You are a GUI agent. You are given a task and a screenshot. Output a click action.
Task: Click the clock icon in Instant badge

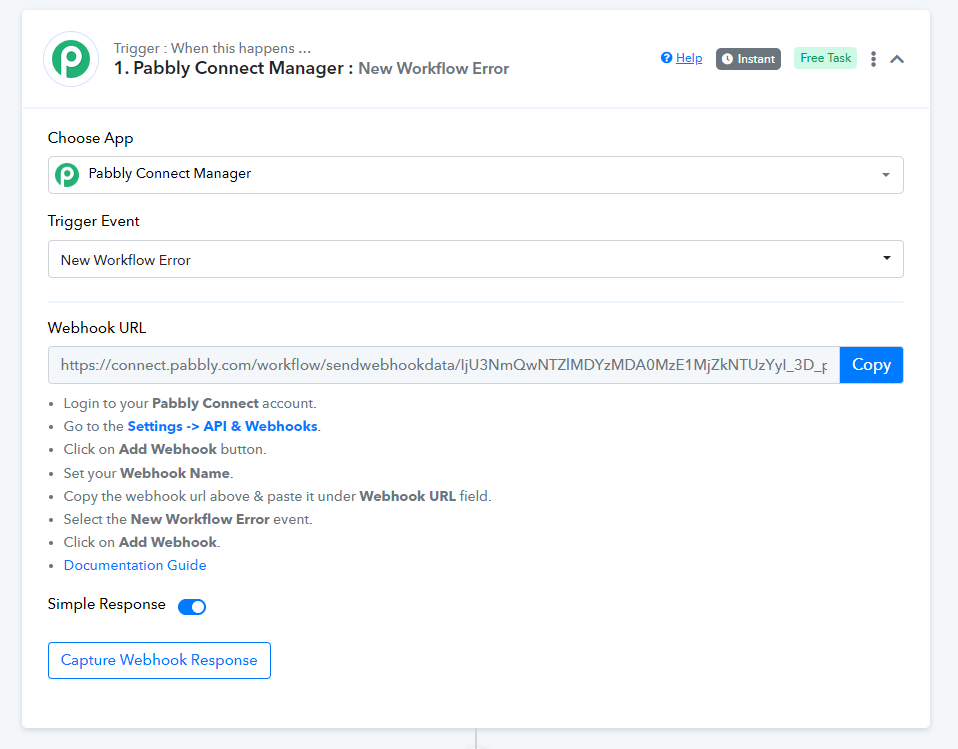point(727,59)
